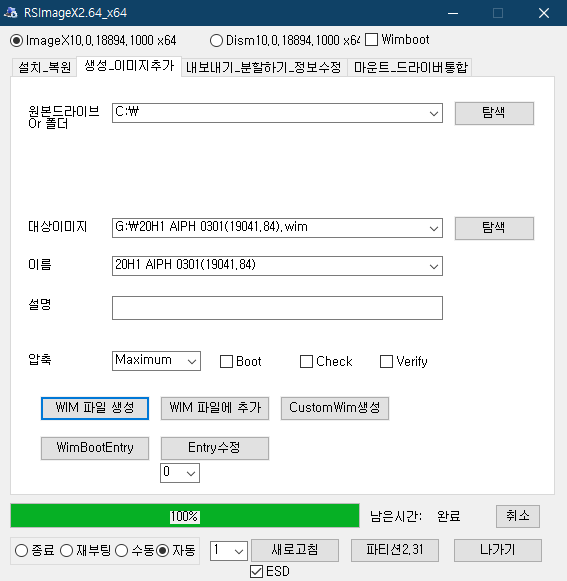The image size is (567, 581).
Task: Switch to the 설치_복원 tab
Action: point(44,67)
